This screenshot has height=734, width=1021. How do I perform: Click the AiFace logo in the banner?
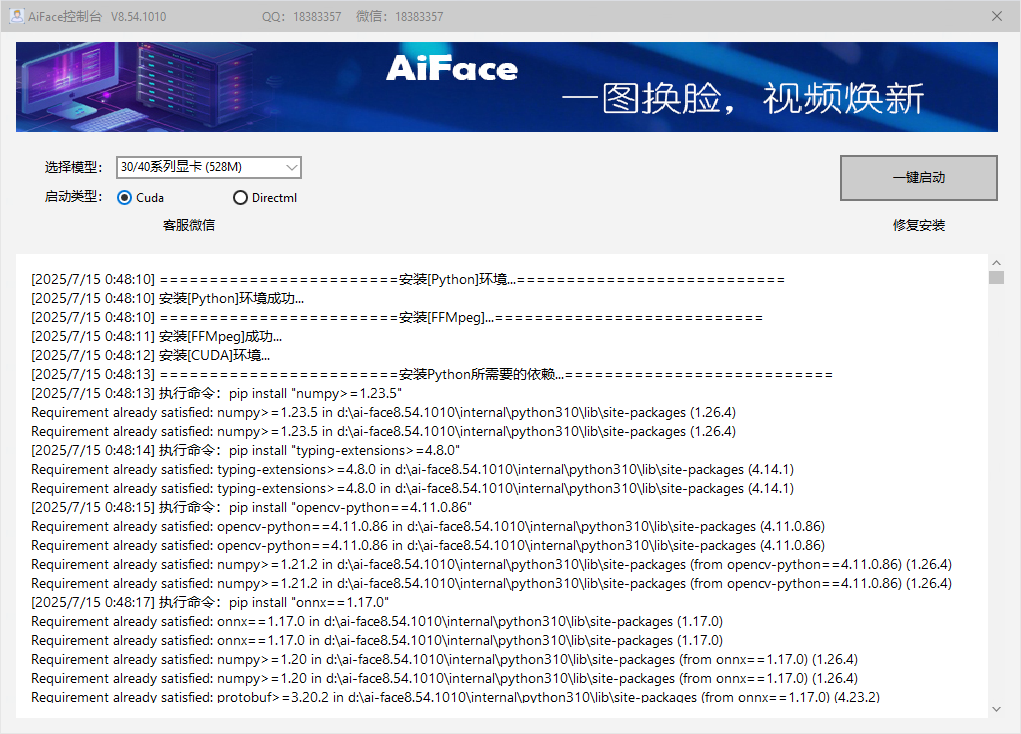pyautogui.click(x=451, y=69)
